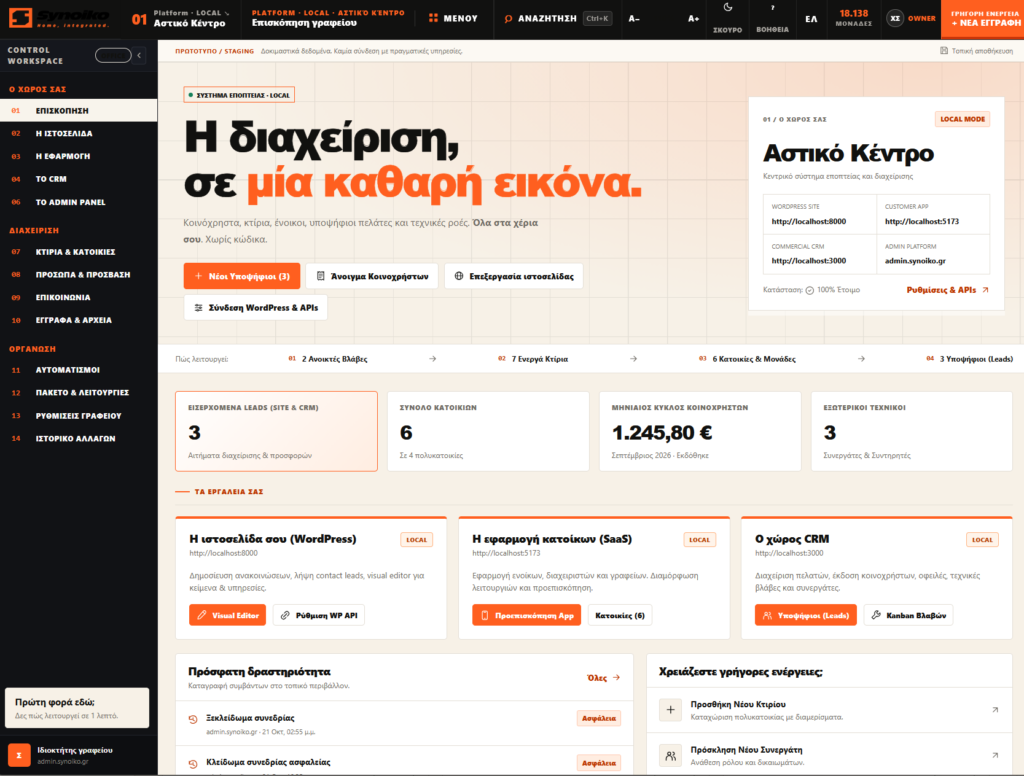
Task: Click Νέοι Υποψήφιοι (3) button
Action: (x=242, y=276)
